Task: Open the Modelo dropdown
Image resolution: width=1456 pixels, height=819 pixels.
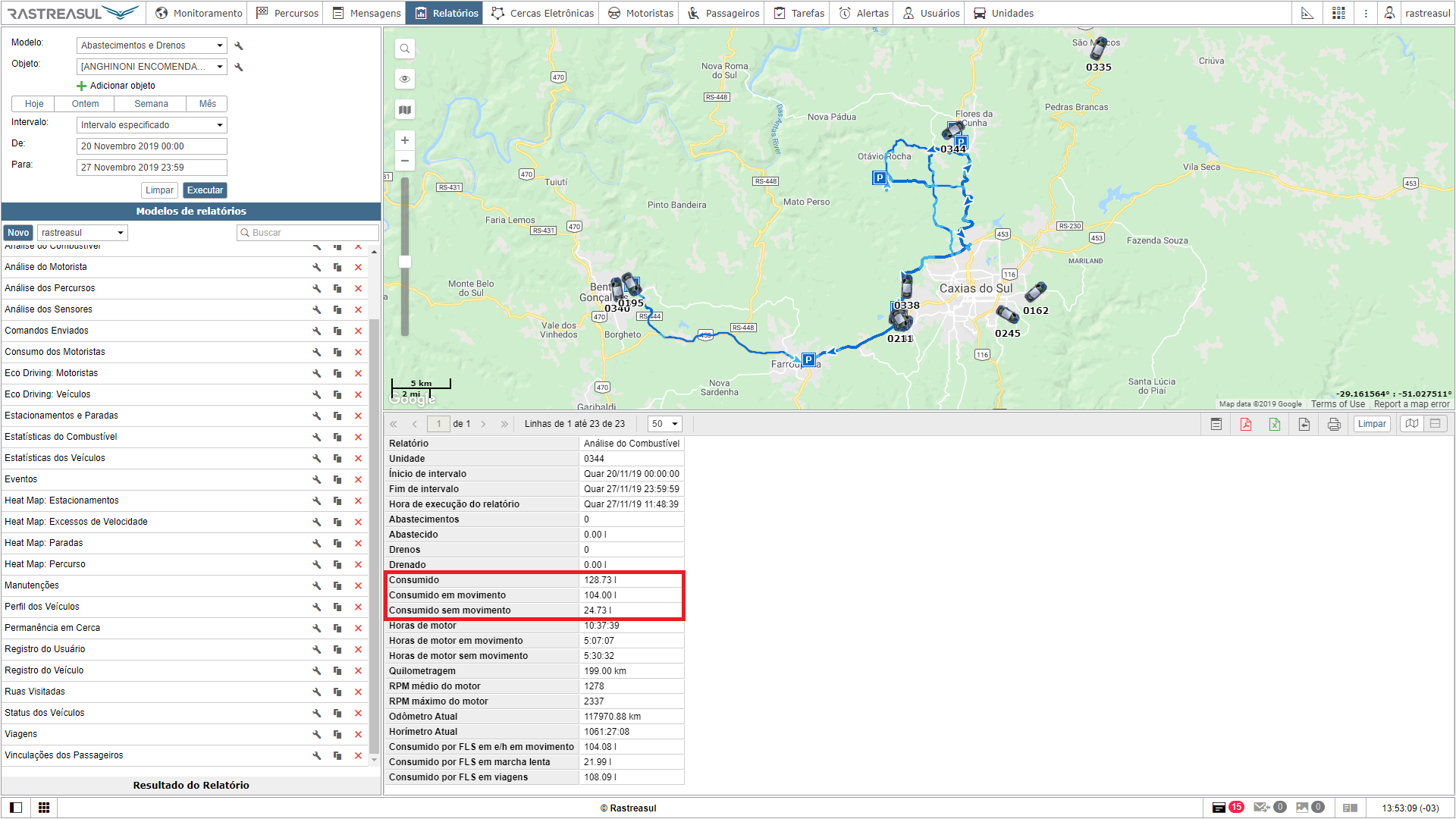Action: tap(152, 45)
